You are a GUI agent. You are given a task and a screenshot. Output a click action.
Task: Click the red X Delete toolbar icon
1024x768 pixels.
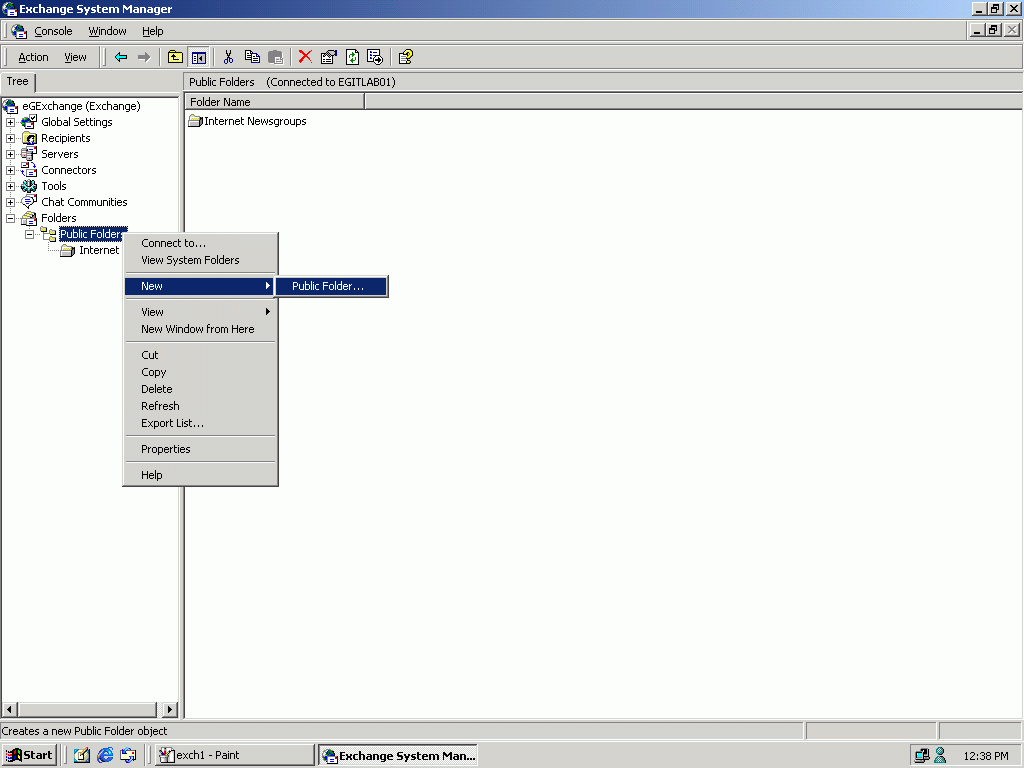[305, 57]
